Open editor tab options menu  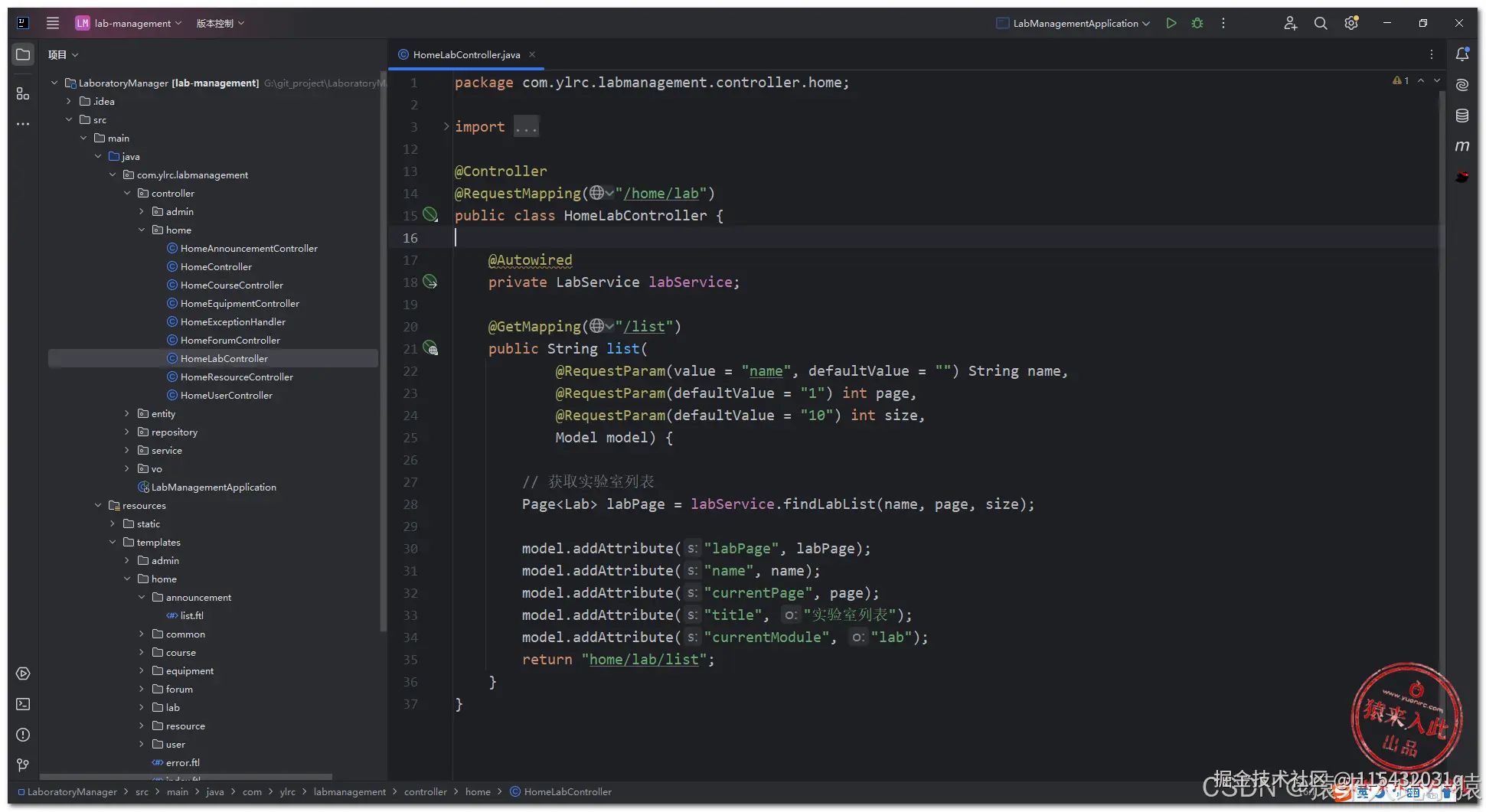tap(1432, 54)
